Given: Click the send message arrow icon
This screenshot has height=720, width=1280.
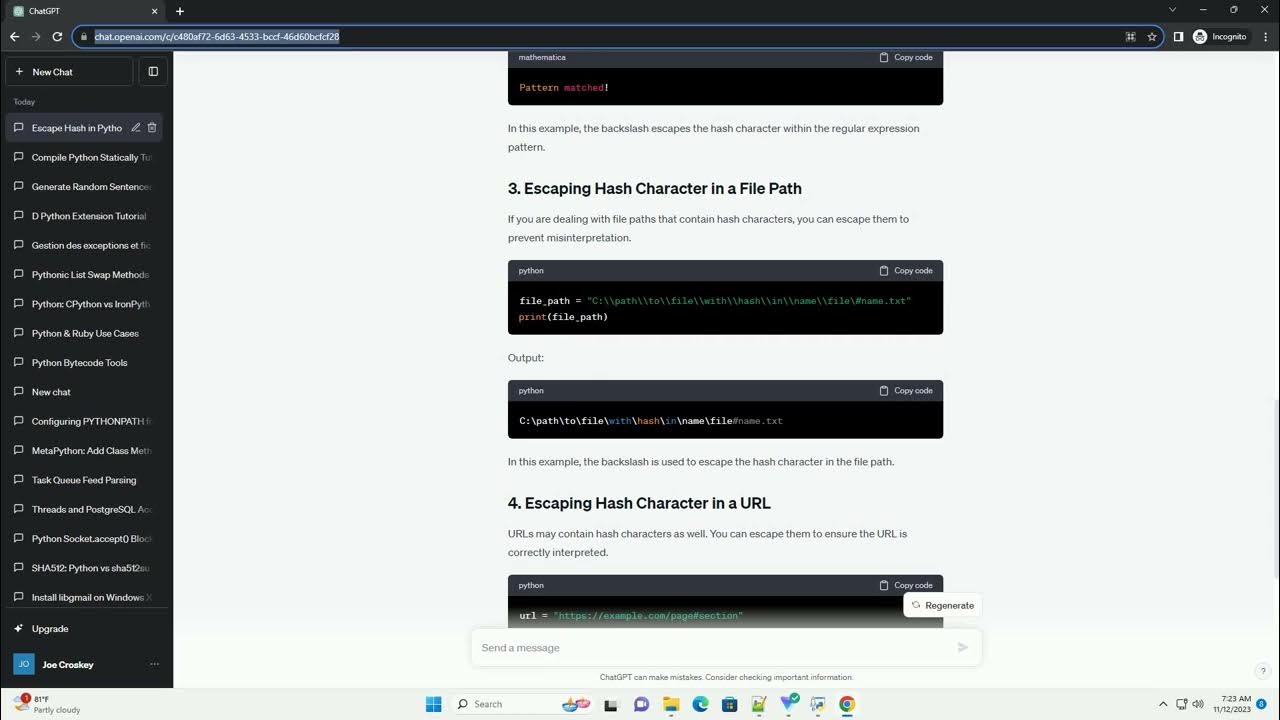Looking at the screenshot, I should tap(963, 647).
